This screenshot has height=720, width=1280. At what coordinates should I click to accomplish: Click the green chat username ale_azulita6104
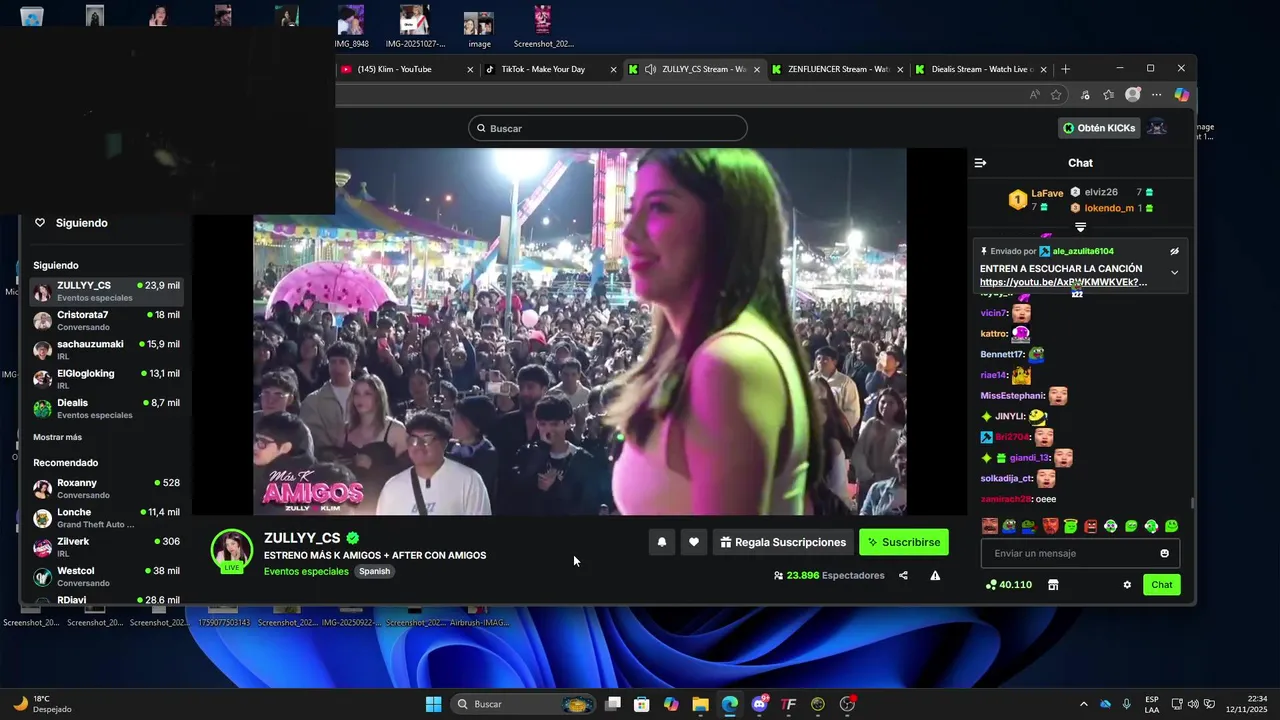pos(1083,251)
